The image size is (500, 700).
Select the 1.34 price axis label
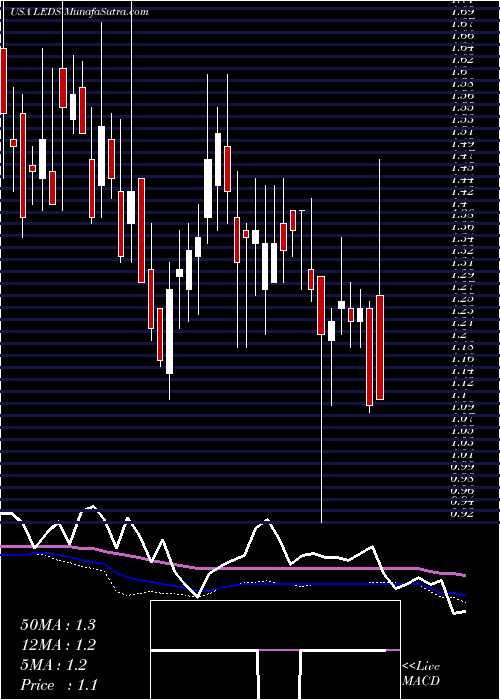[x=462, y=238]
